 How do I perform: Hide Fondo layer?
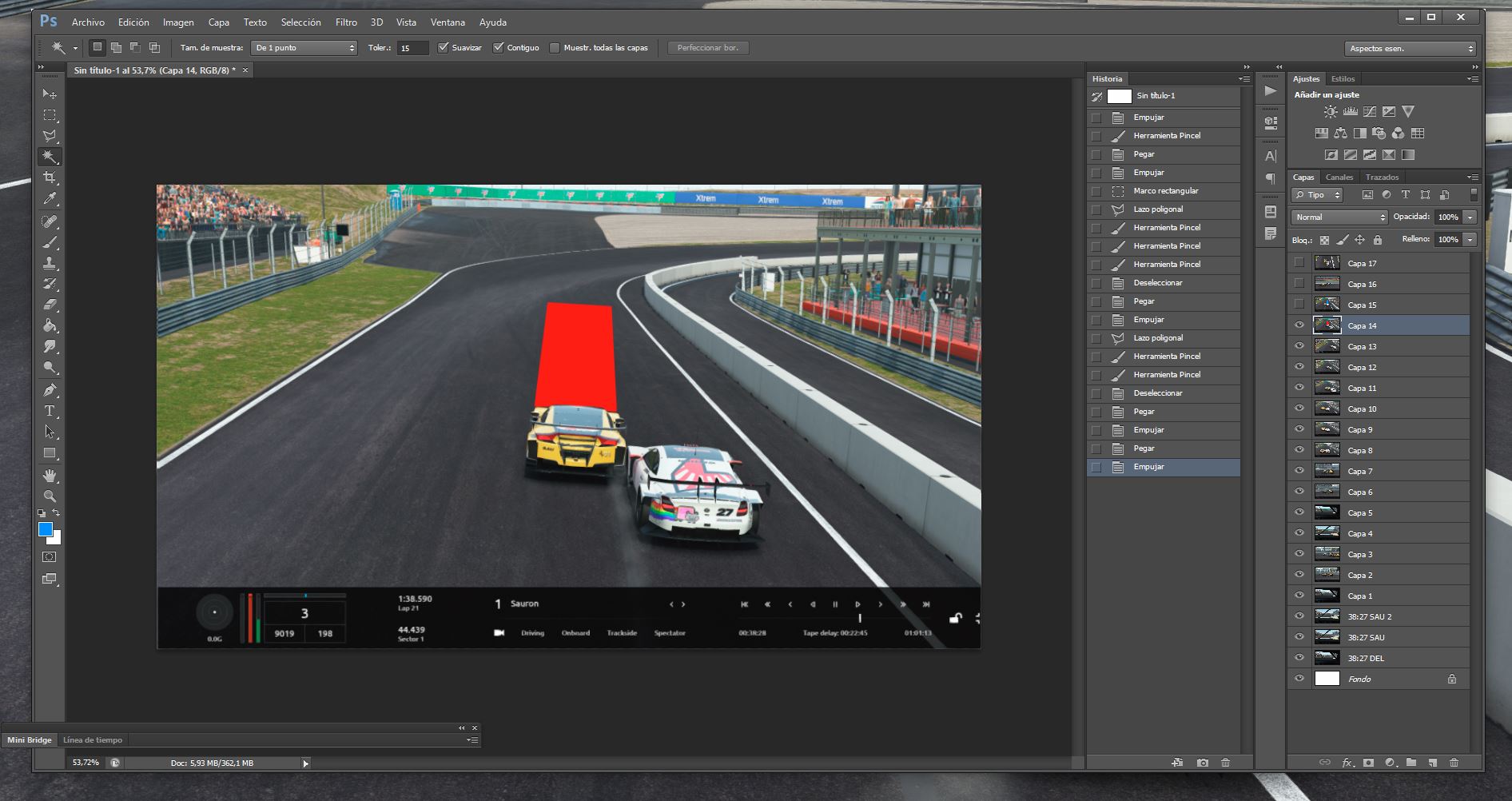pyautogui.click(x=1299, y=679)
